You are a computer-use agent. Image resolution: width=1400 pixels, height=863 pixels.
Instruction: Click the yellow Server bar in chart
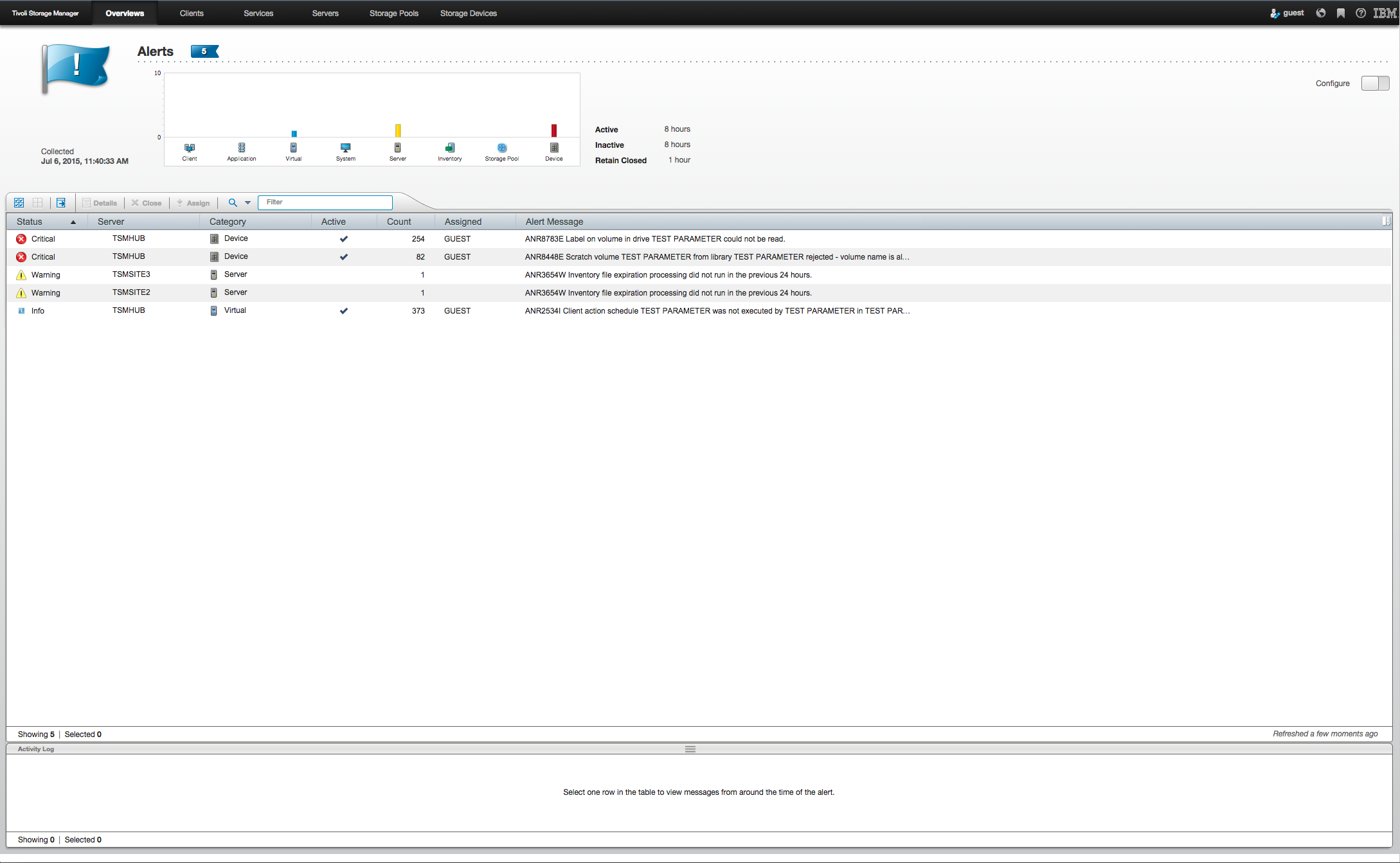399,130
